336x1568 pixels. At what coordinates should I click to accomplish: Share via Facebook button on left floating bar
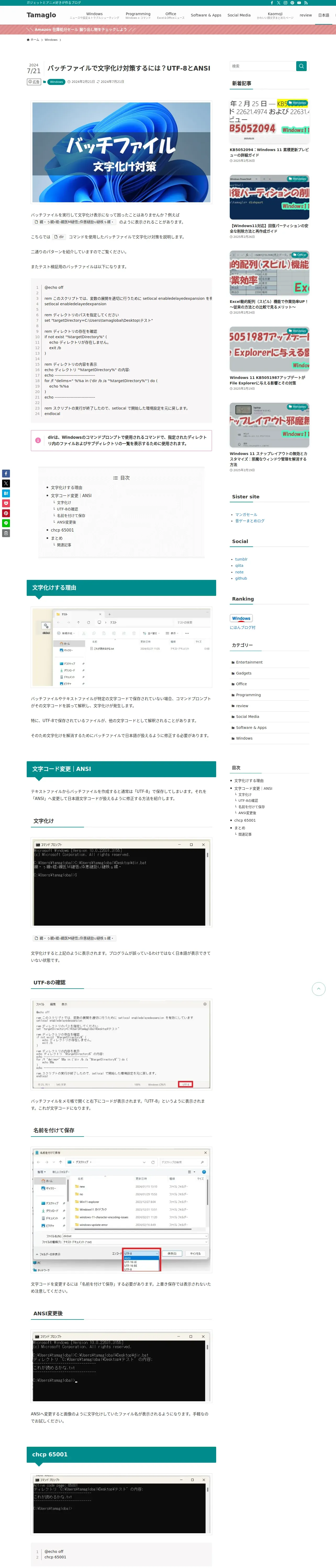5,474
